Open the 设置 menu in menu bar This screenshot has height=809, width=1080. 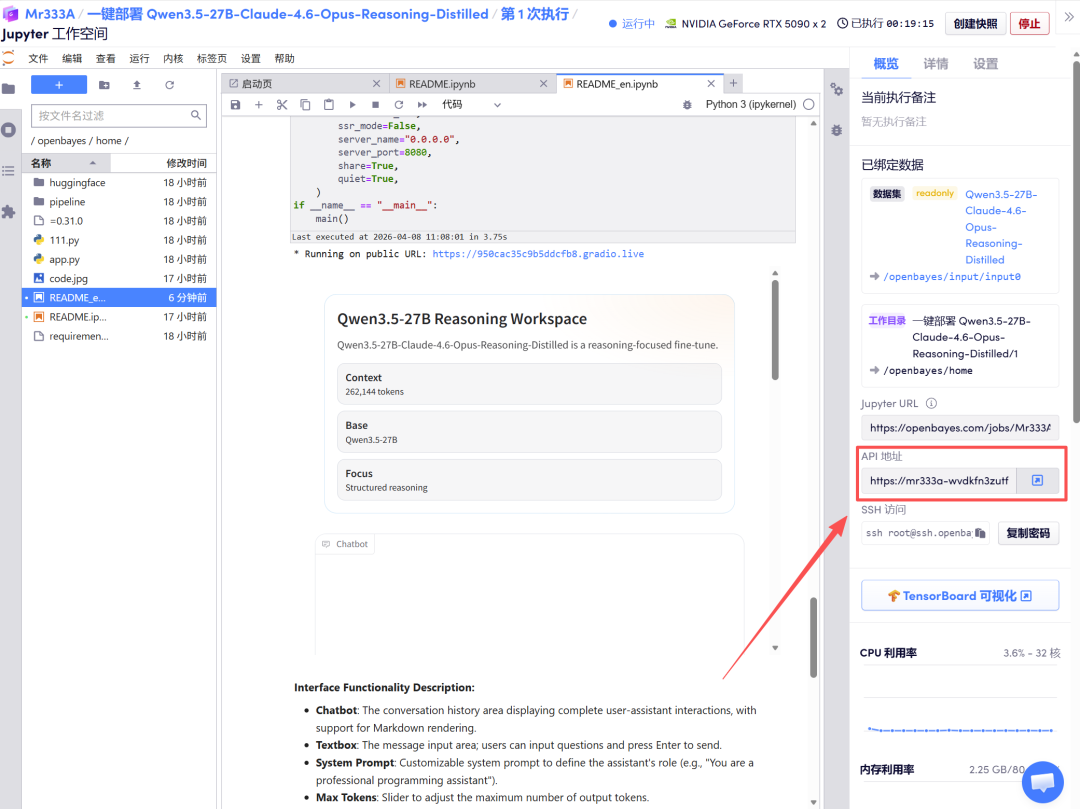pos(251,59)
